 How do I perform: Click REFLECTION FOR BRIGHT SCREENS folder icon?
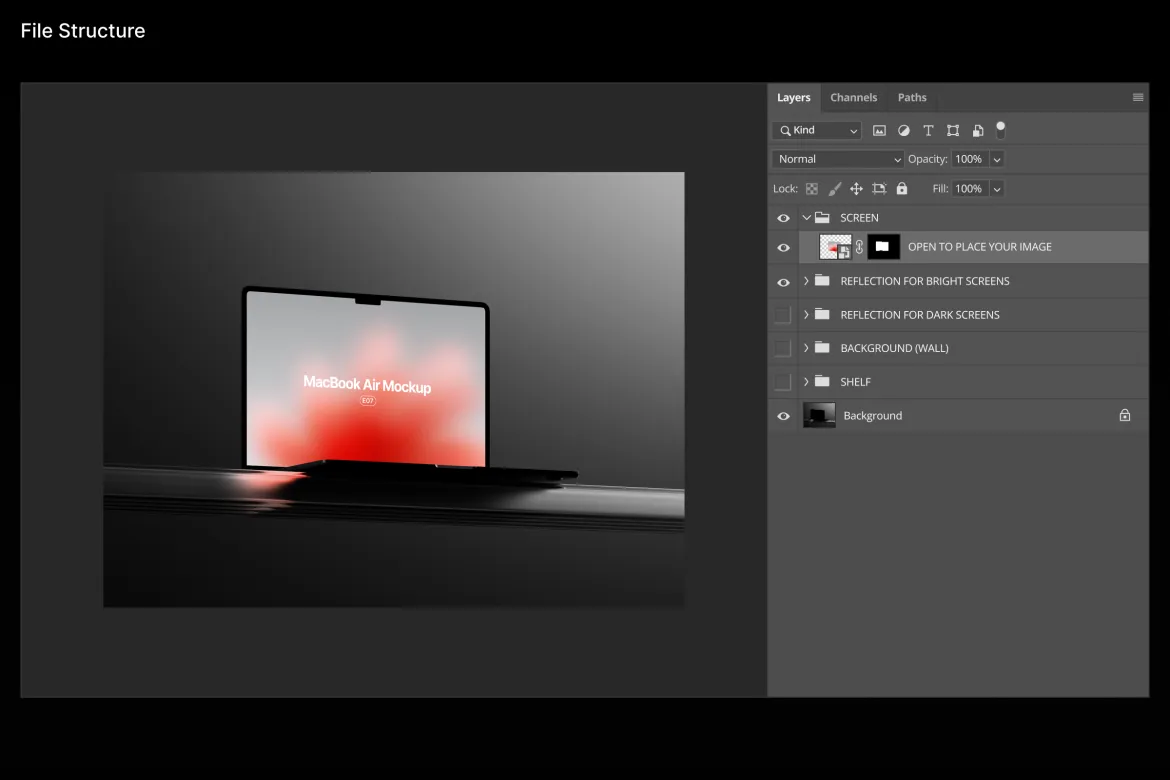click(x=822, y=281)
